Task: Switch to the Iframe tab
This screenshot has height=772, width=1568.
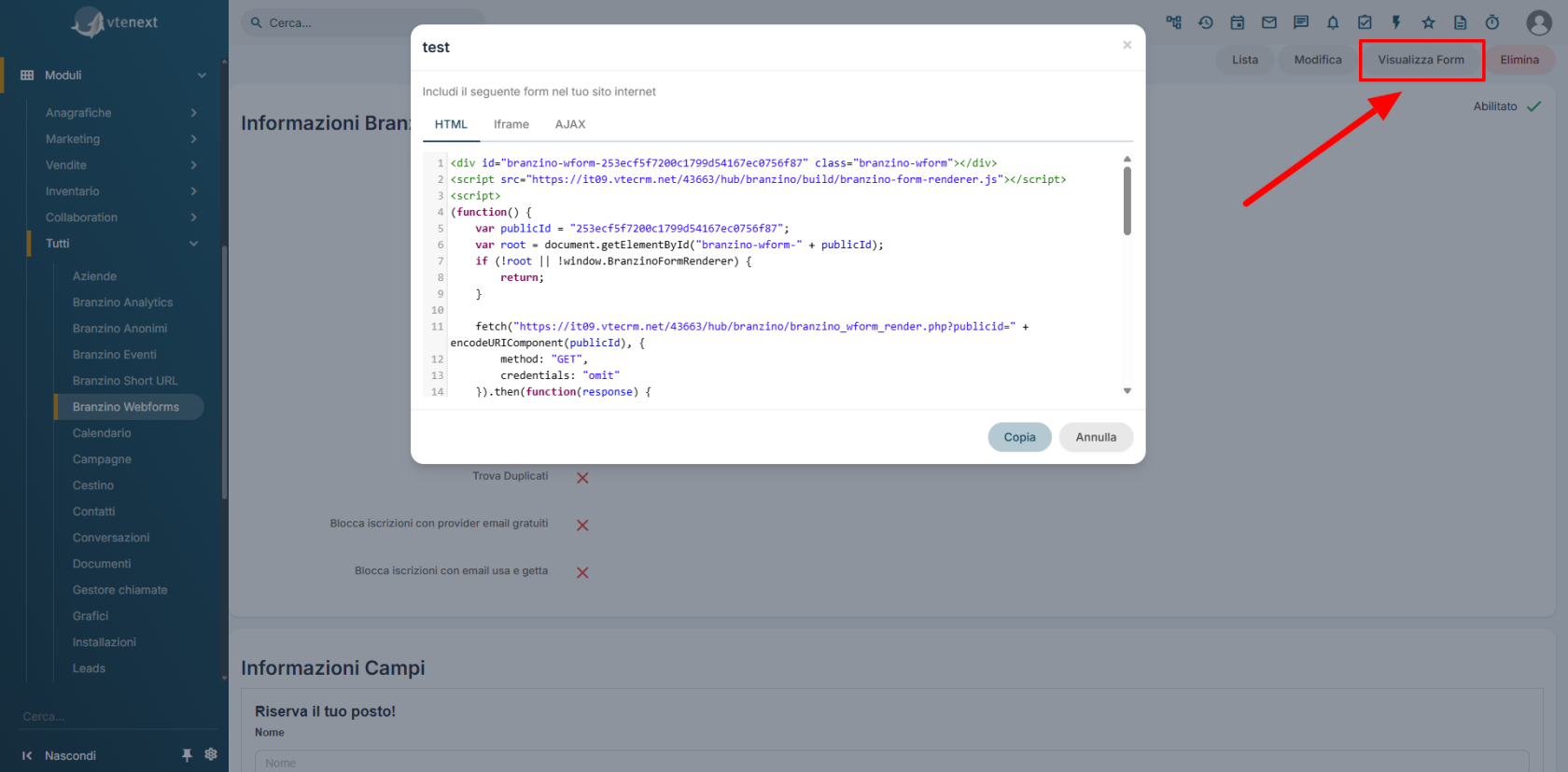Action: pyautogui.click(x=511, y=124)
